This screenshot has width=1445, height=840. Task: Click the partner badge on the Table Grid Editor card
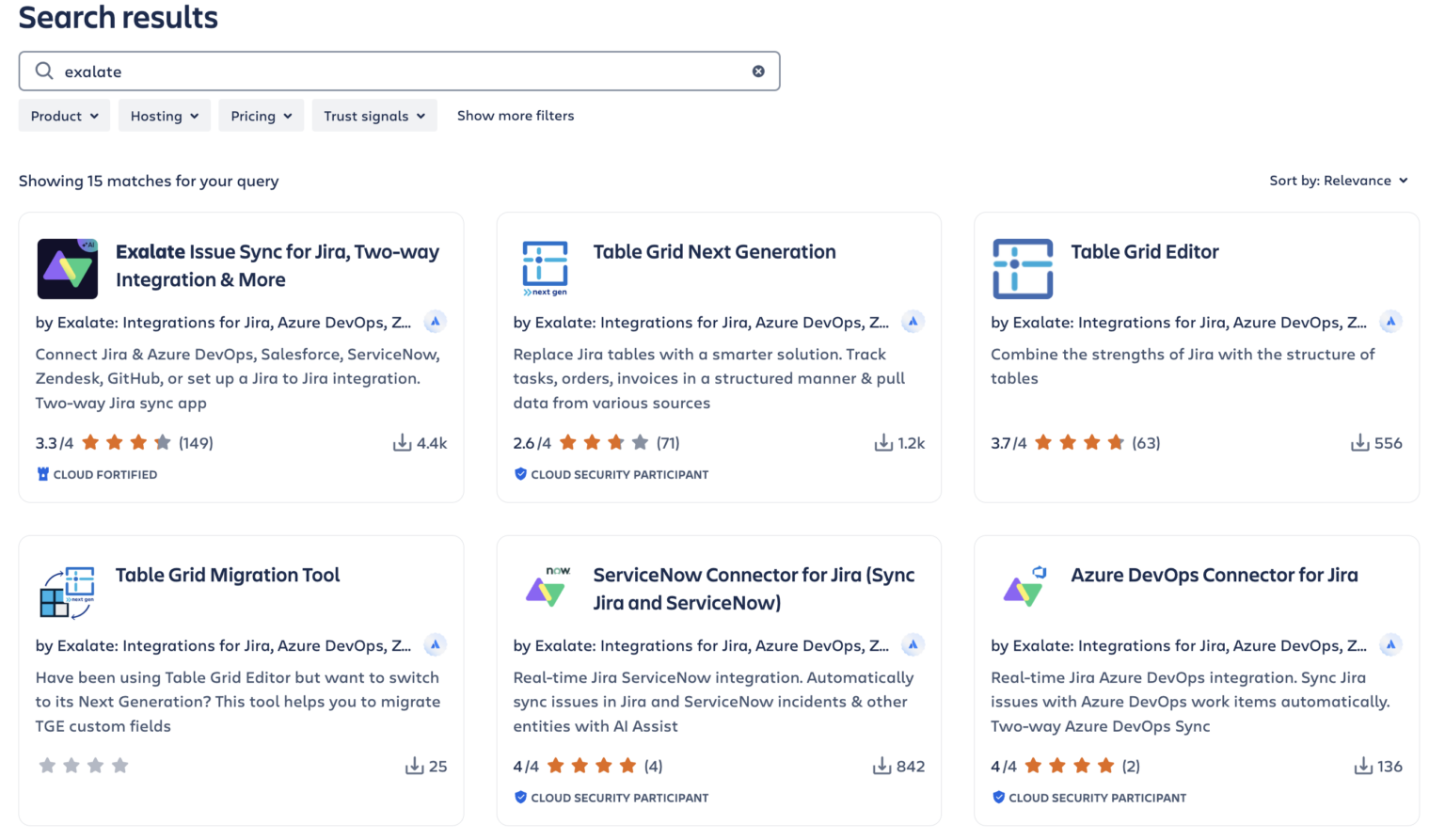1390,322
